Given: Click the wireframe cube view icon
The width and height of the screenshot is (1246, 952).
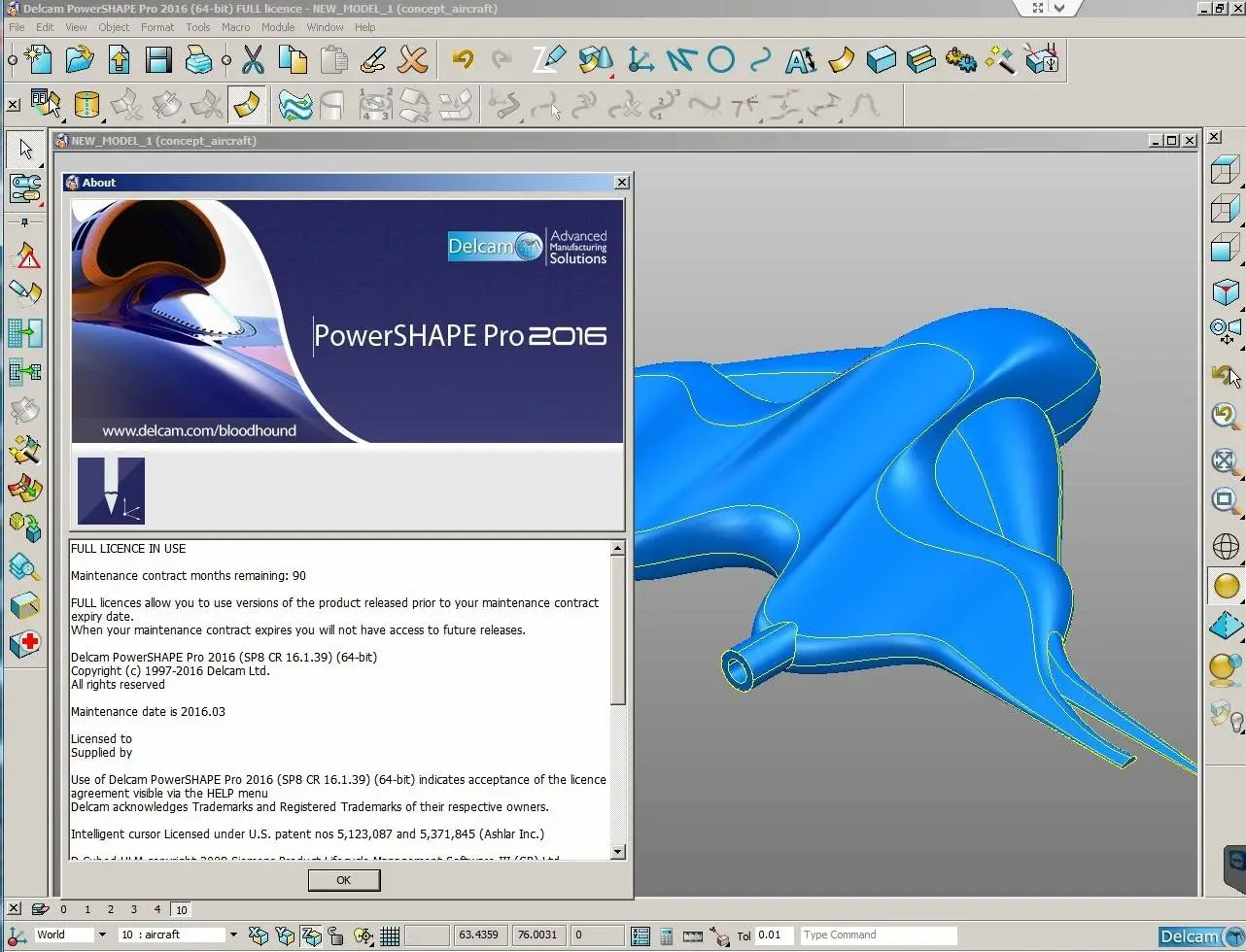Looking at the screenshot, I should pos(1225,170).
